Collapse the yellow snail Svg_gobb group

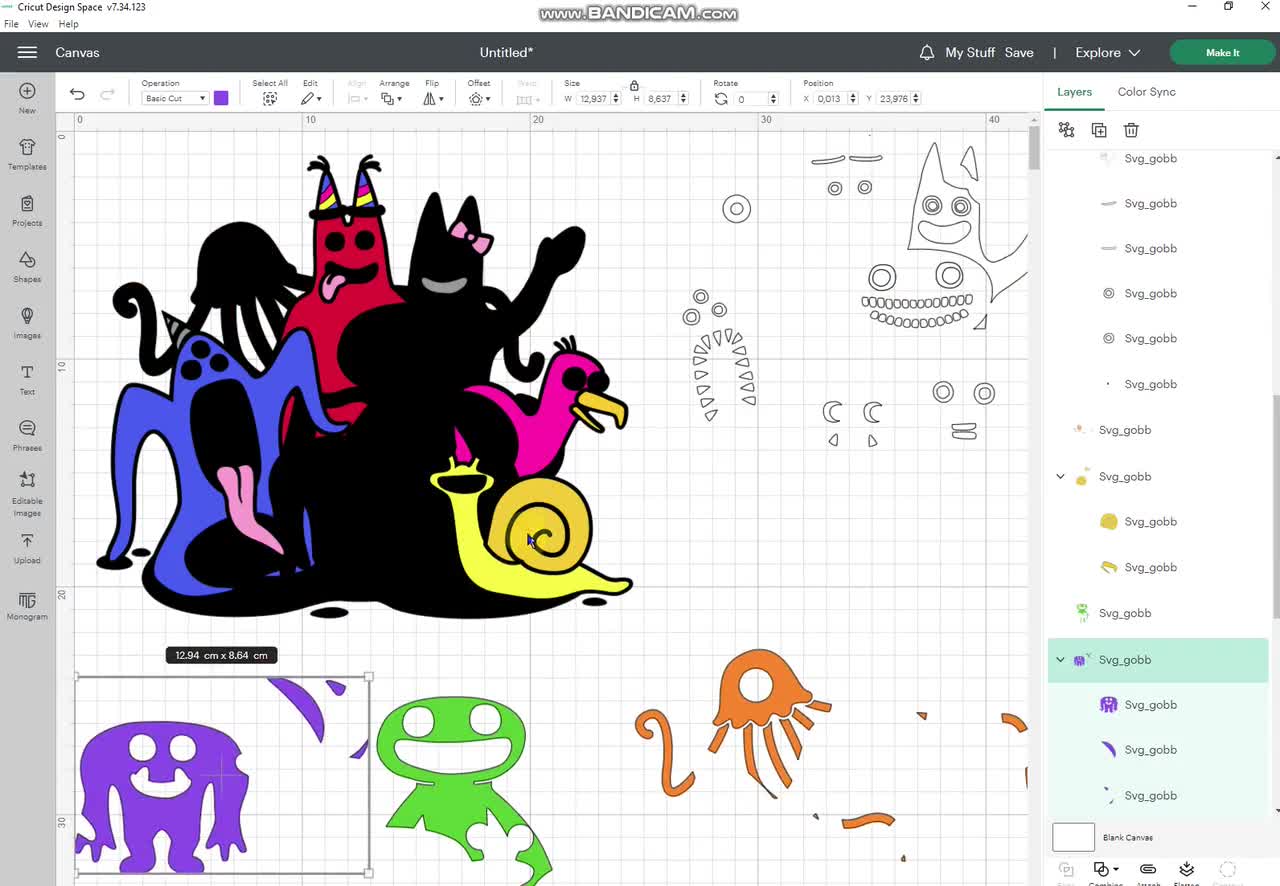click(1060, 477)
